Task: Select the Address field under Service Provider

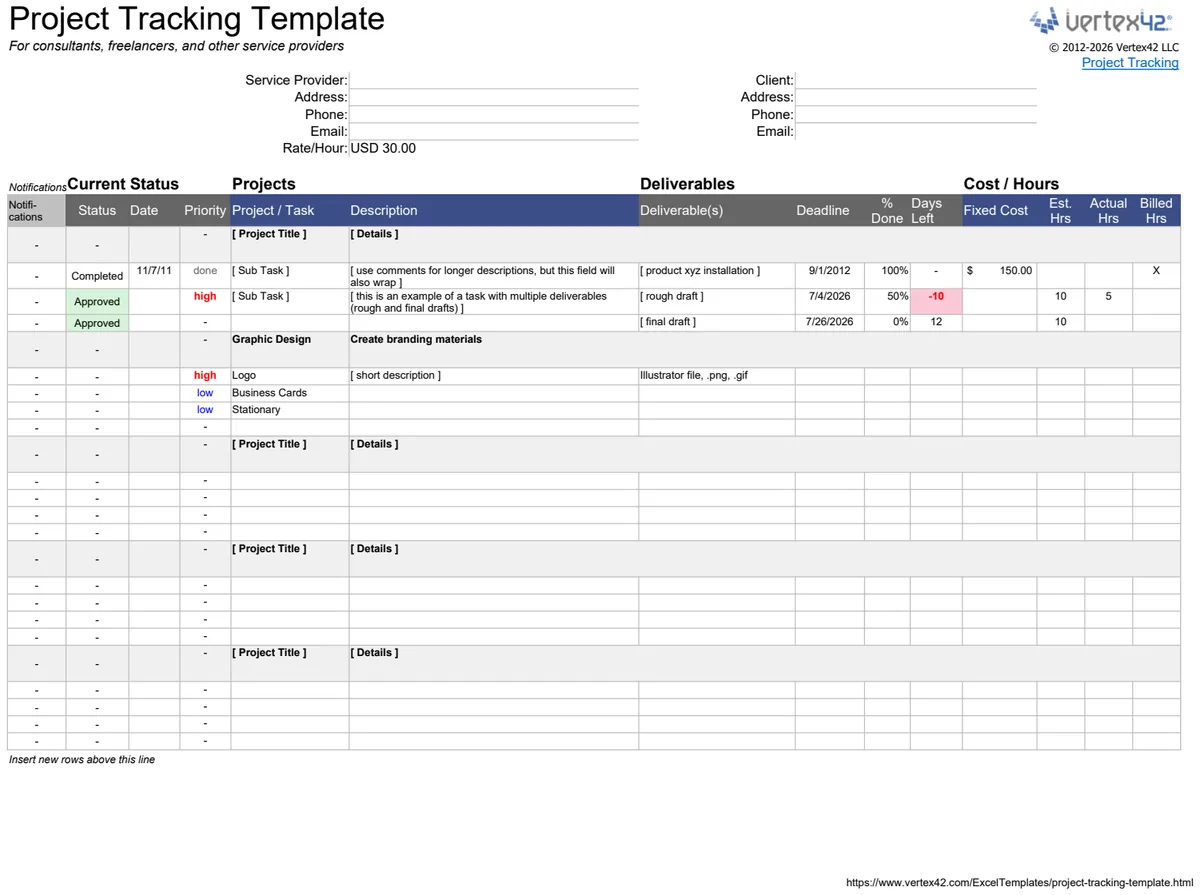Action: 493,97
